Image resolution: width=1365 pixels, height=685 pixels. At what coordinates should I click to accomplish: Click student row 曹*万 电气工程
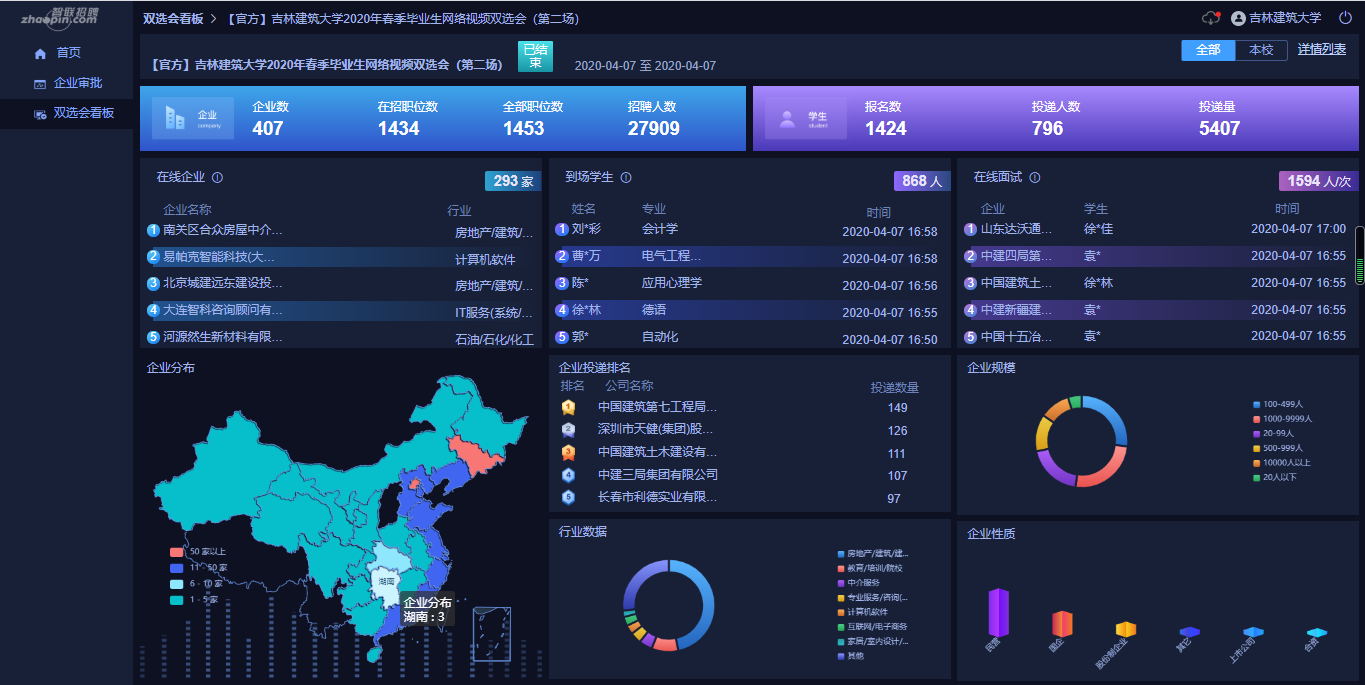748,257
